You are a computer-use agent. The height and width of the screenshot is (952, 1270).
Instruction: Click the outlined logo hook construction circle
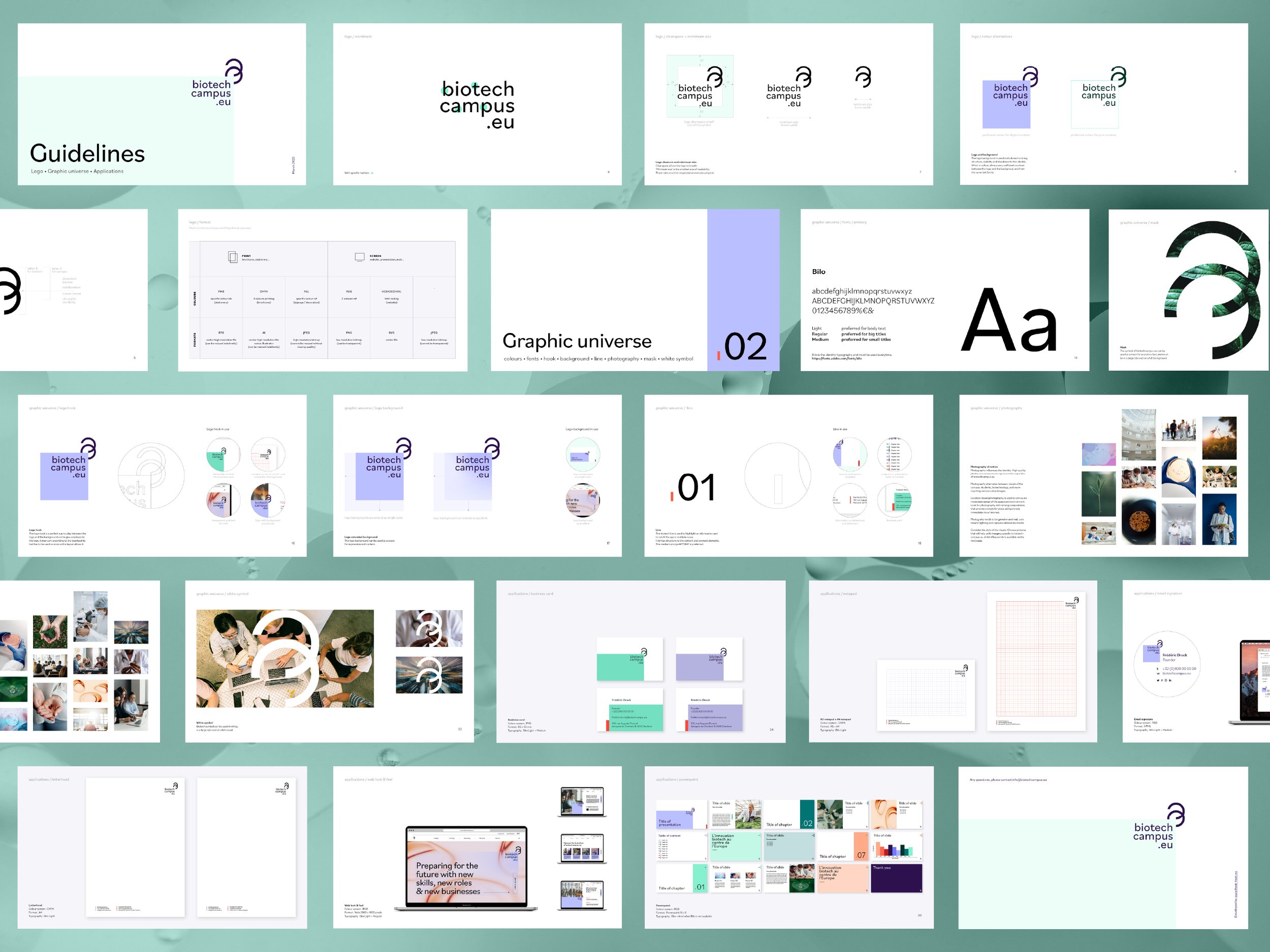(x=151, y=476)
